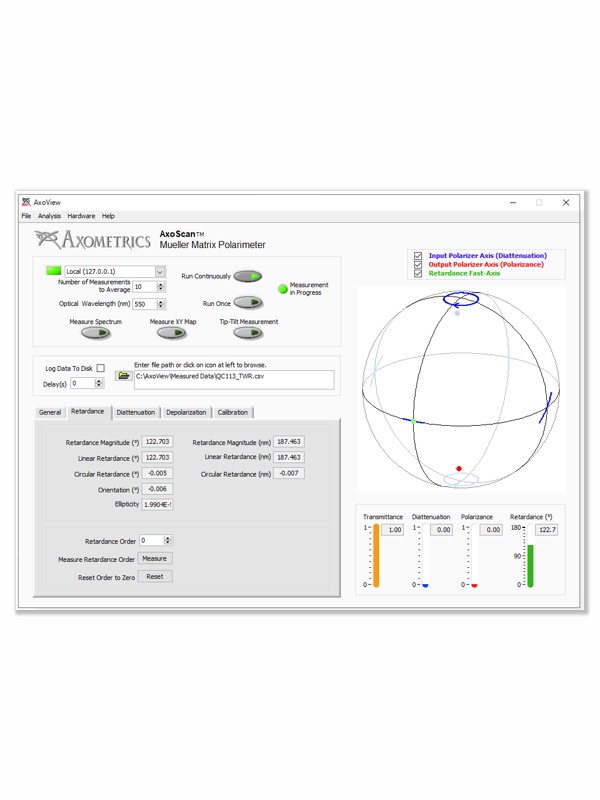Click the Retardance Order stepper arrows
Image resolution: width=600 pixels, height=800 pixels.
point(167,541)
